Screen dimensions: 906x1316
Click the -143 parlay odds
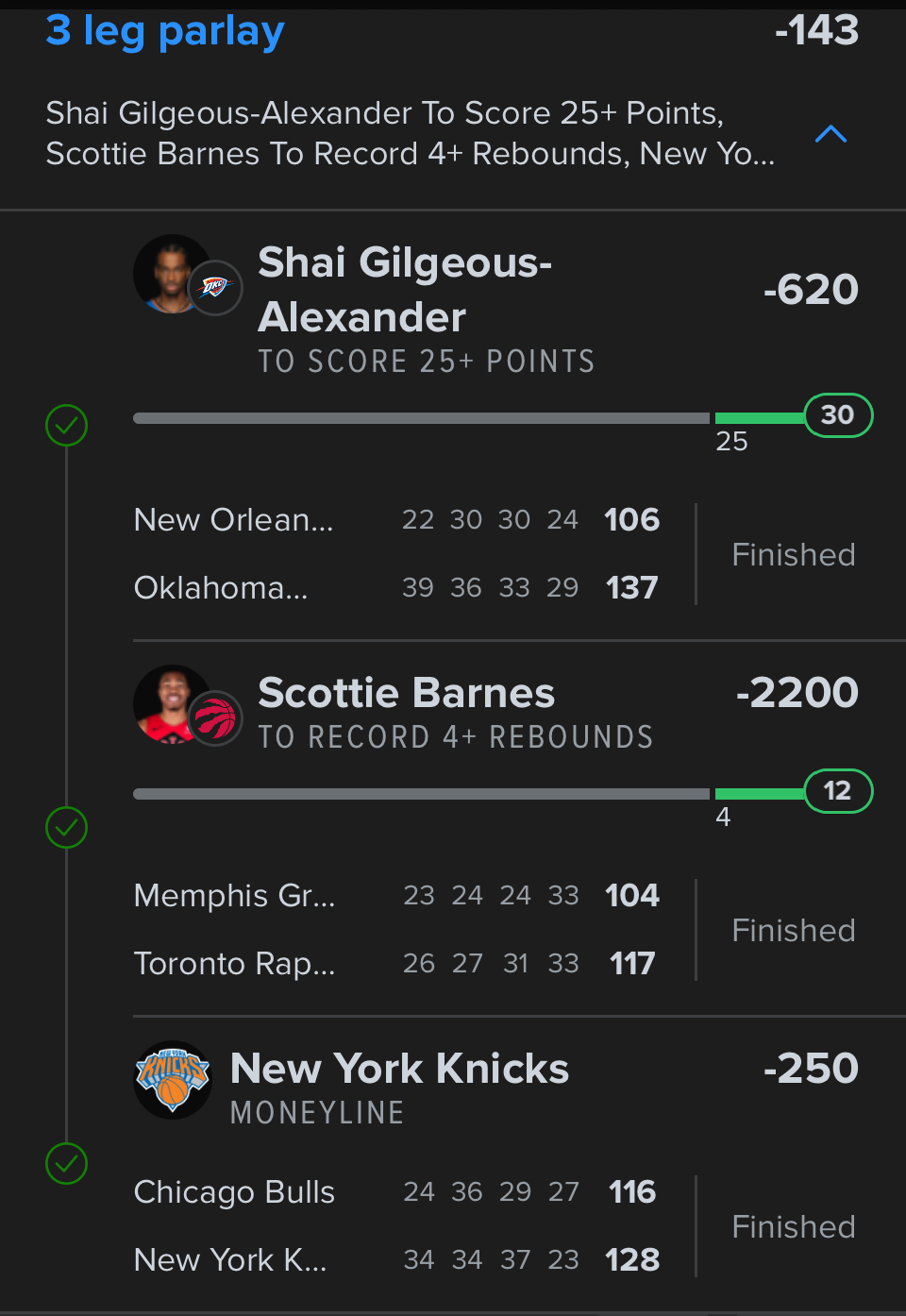point(816,30)
